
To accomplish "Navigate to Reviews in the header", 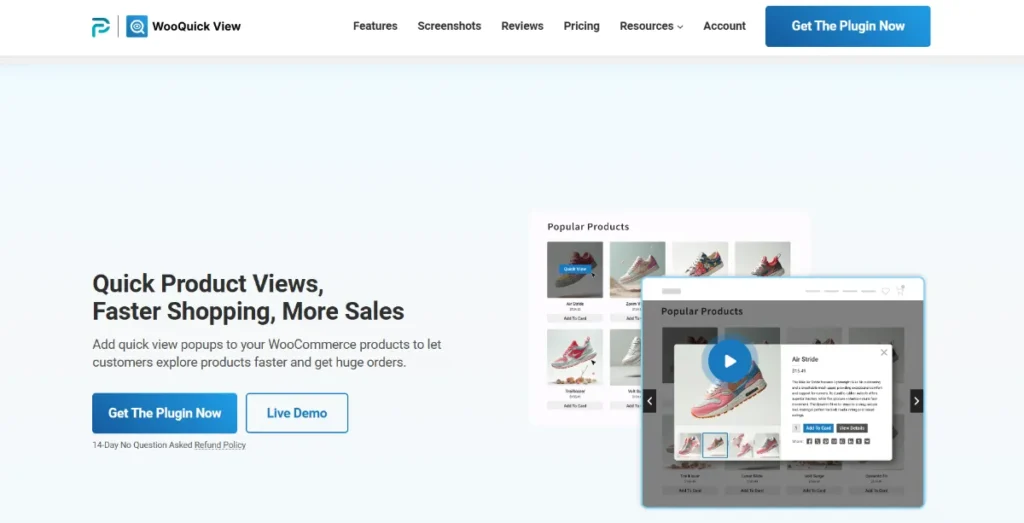I will tap(522, 26).
